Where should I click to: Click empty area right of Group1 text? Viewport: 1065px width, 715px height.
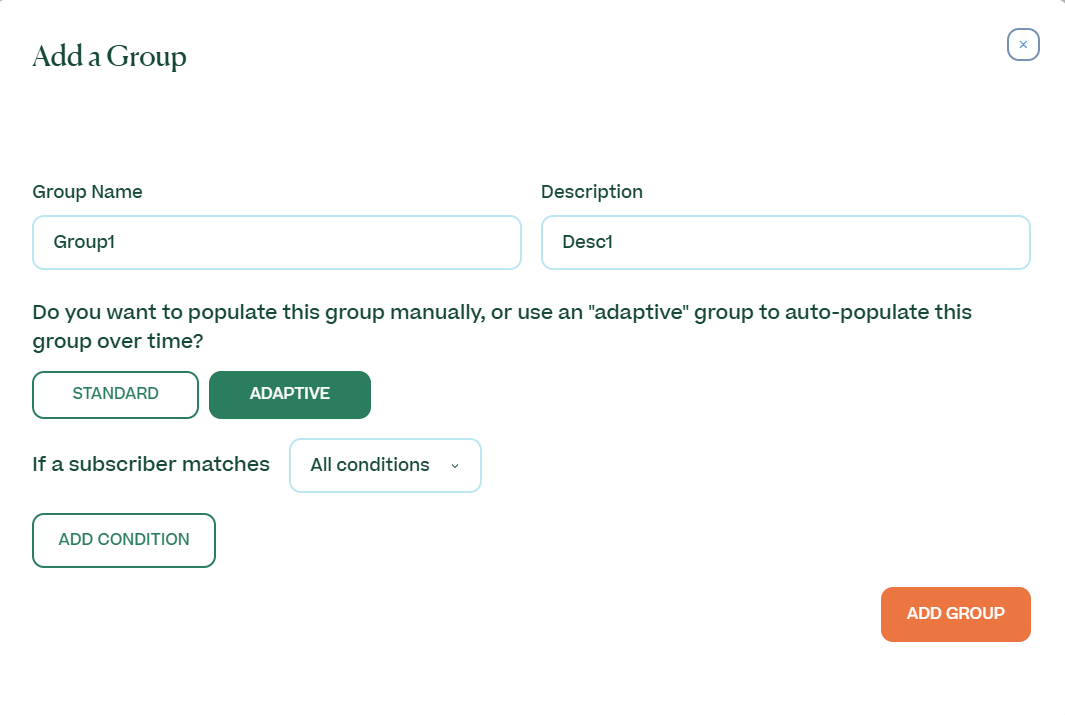coord(312,242)
